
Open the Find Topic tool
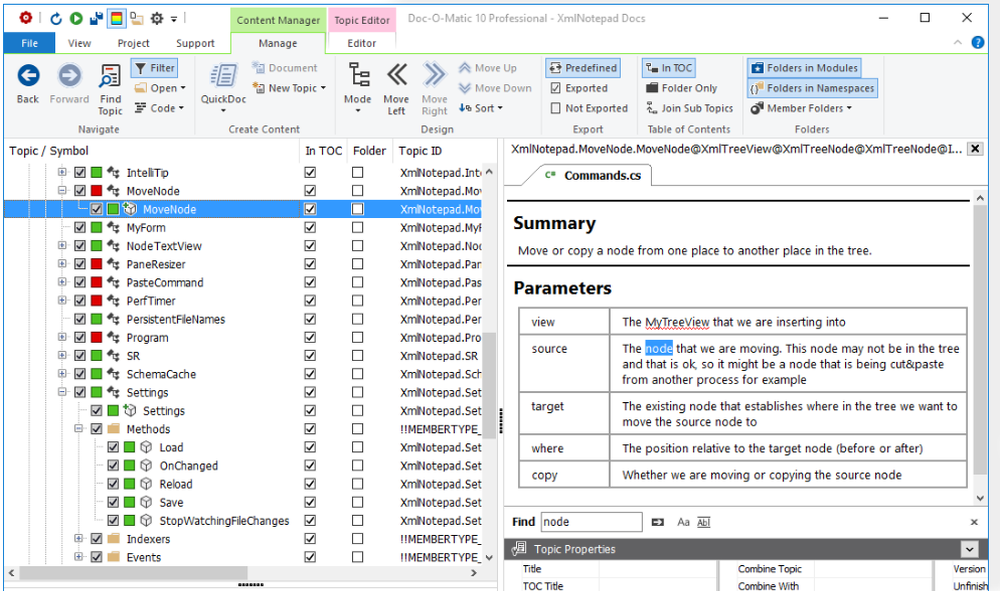pos(110,89)
